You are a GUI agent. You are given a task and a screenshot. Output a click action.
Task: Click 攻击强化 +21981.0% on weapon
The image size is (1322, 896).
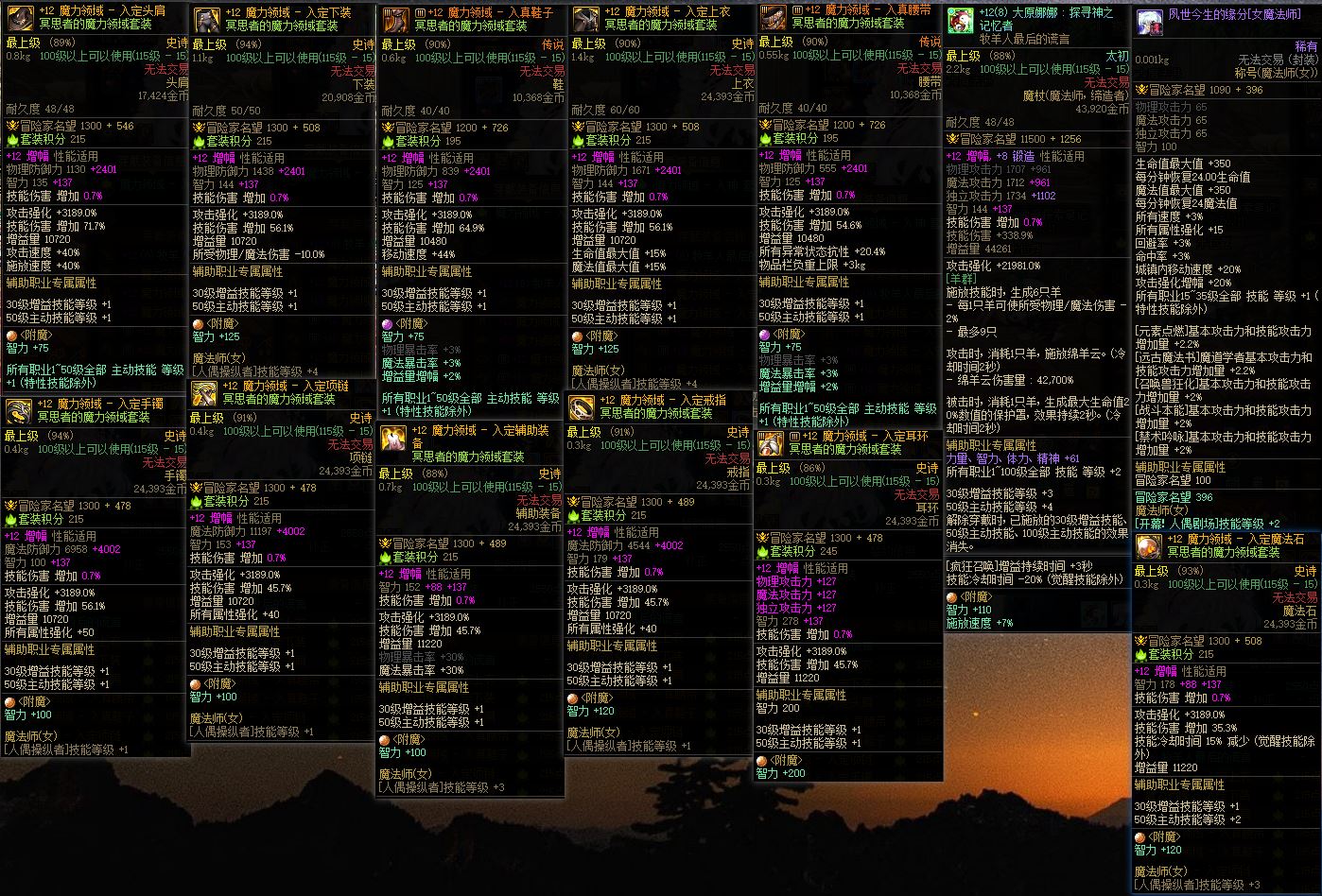994,267
